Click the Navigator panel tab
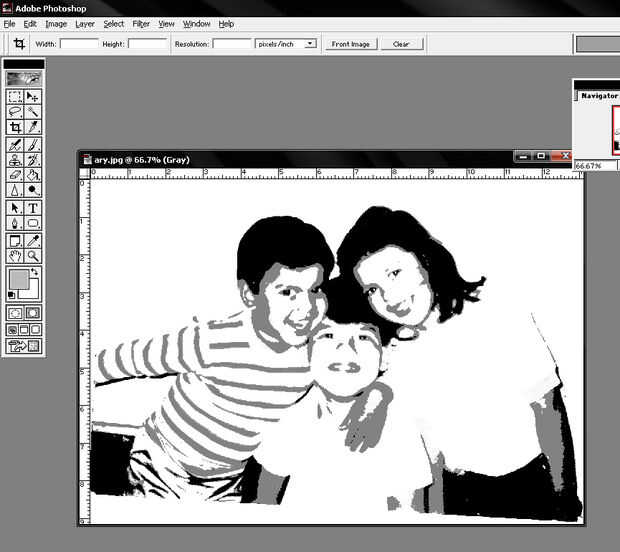Screen dimensions: 620x552 click(600, 96)
